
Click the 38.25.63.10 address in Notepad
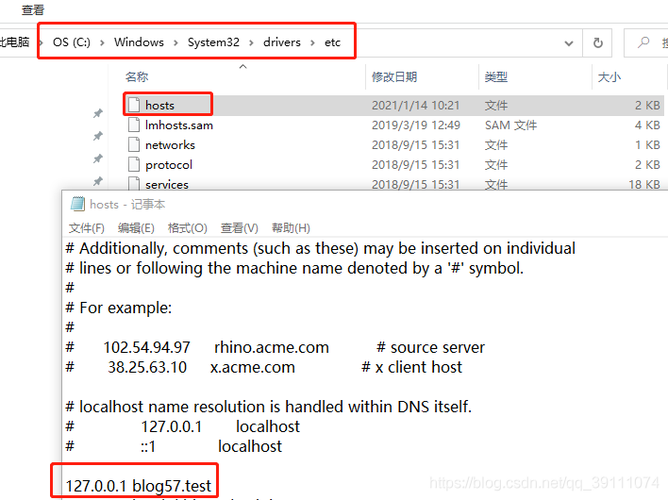click(x=147, y=367)
